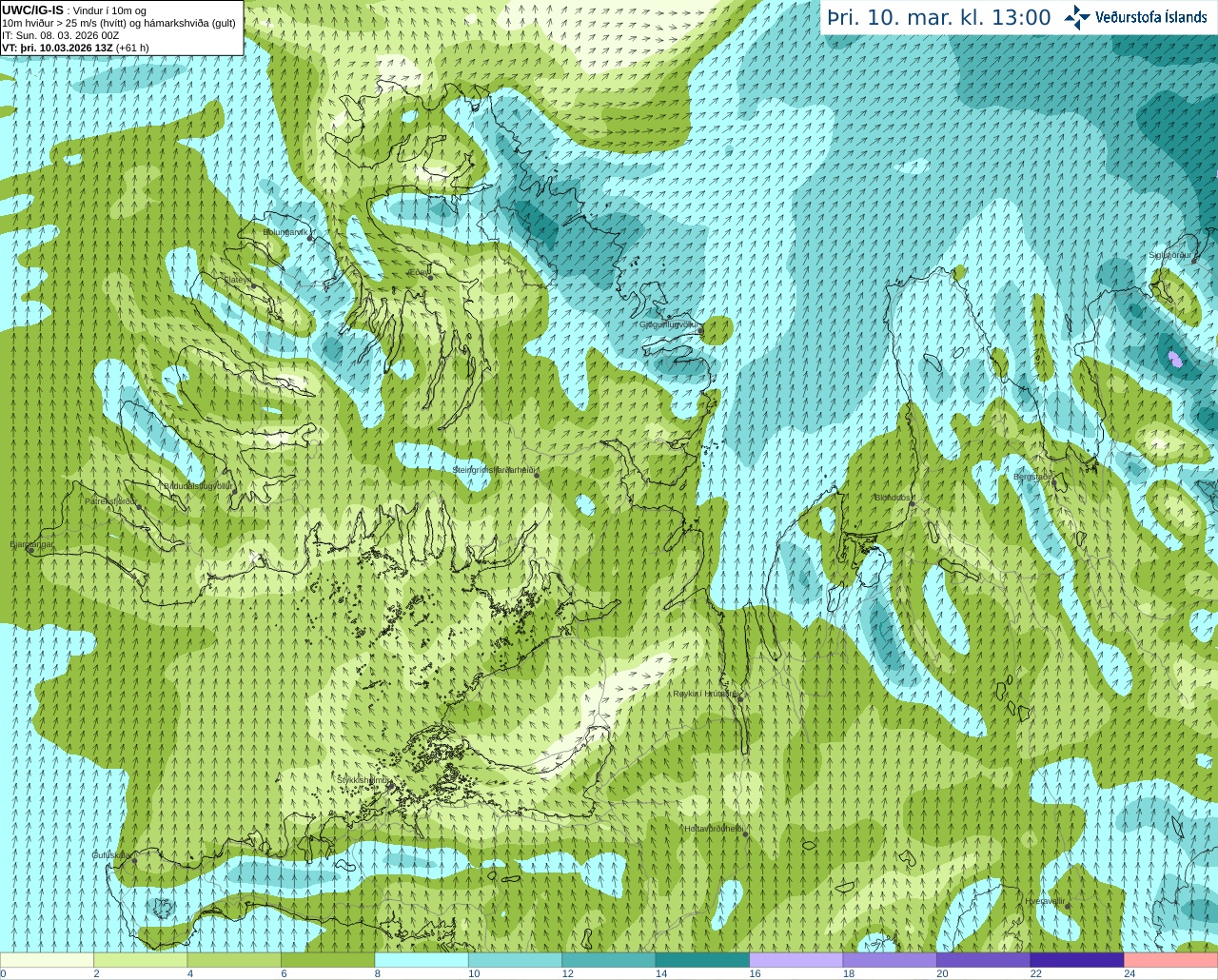The image size is (1218, 980).
Task: Click the Bjargtangar station label
Action: pos(32,544)
